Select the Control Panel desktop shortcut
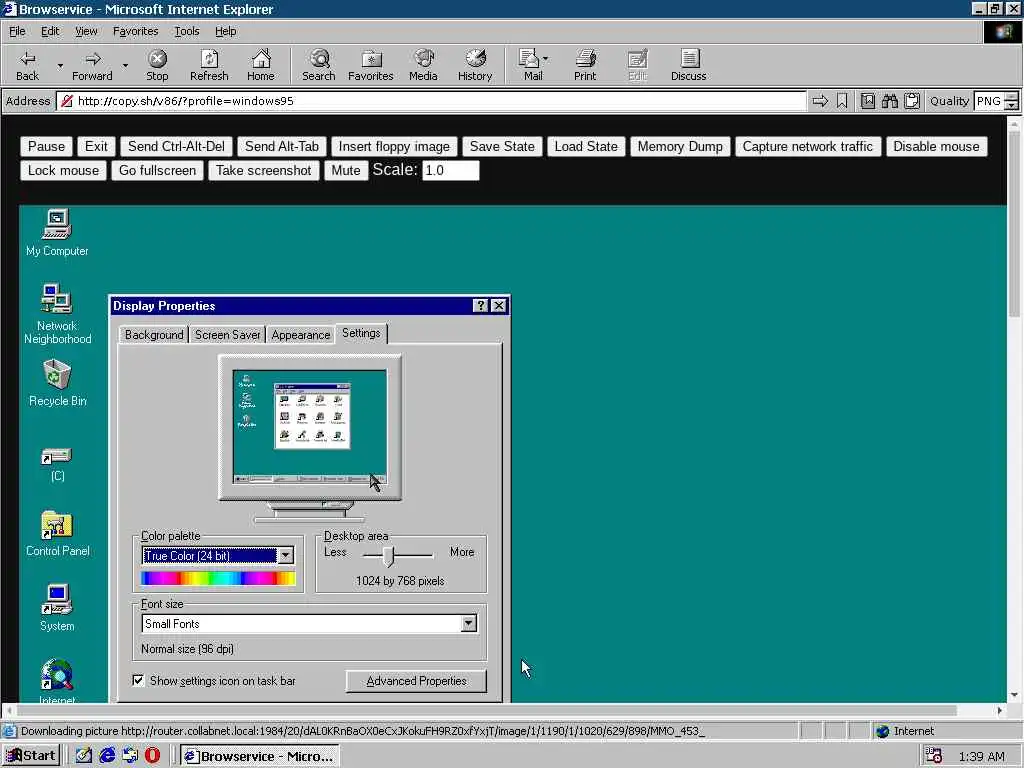 (x=57, y=534)
